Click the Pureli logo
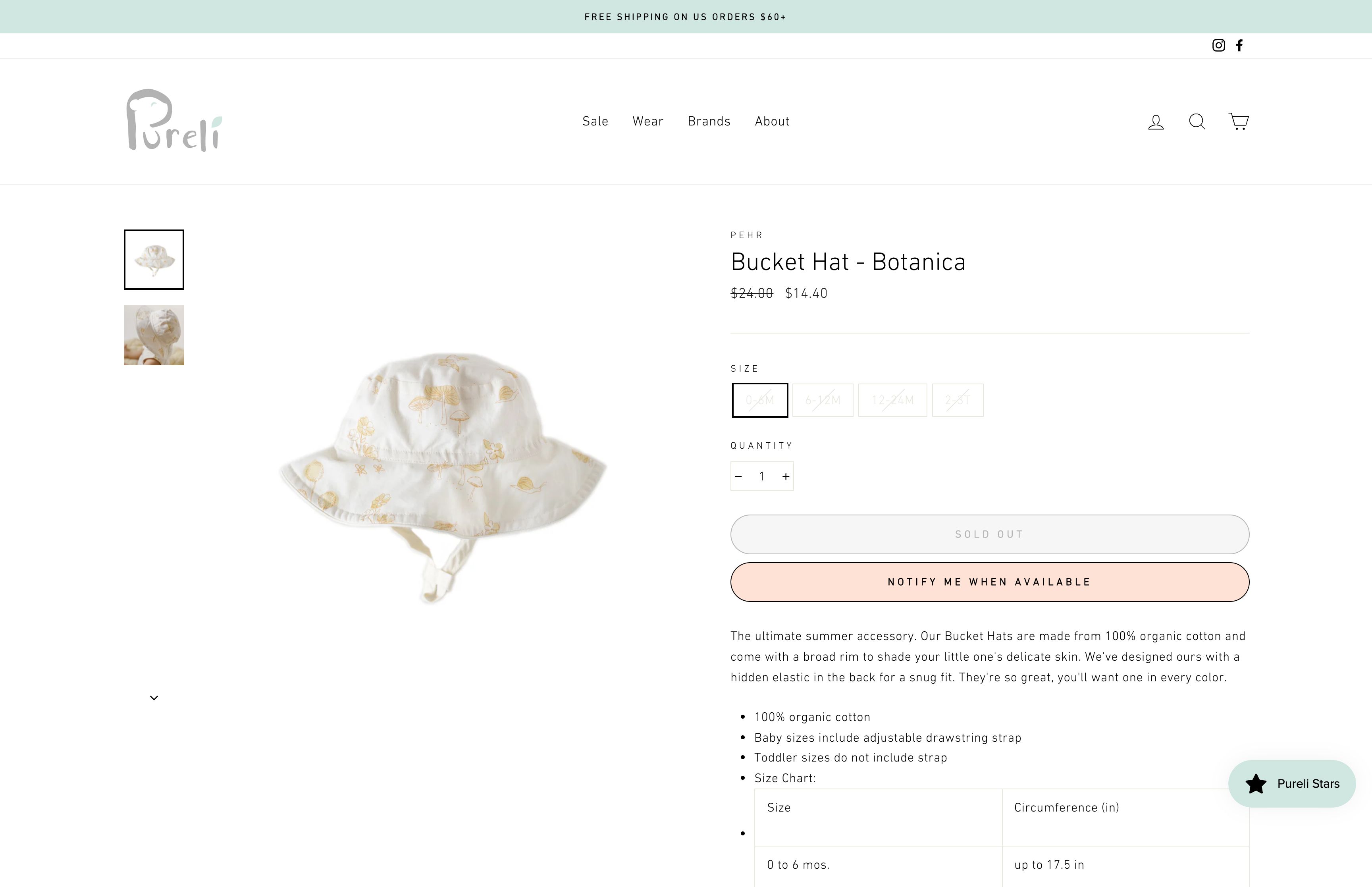The height and width of the screenshot is (887, 1372). point(174,120)
